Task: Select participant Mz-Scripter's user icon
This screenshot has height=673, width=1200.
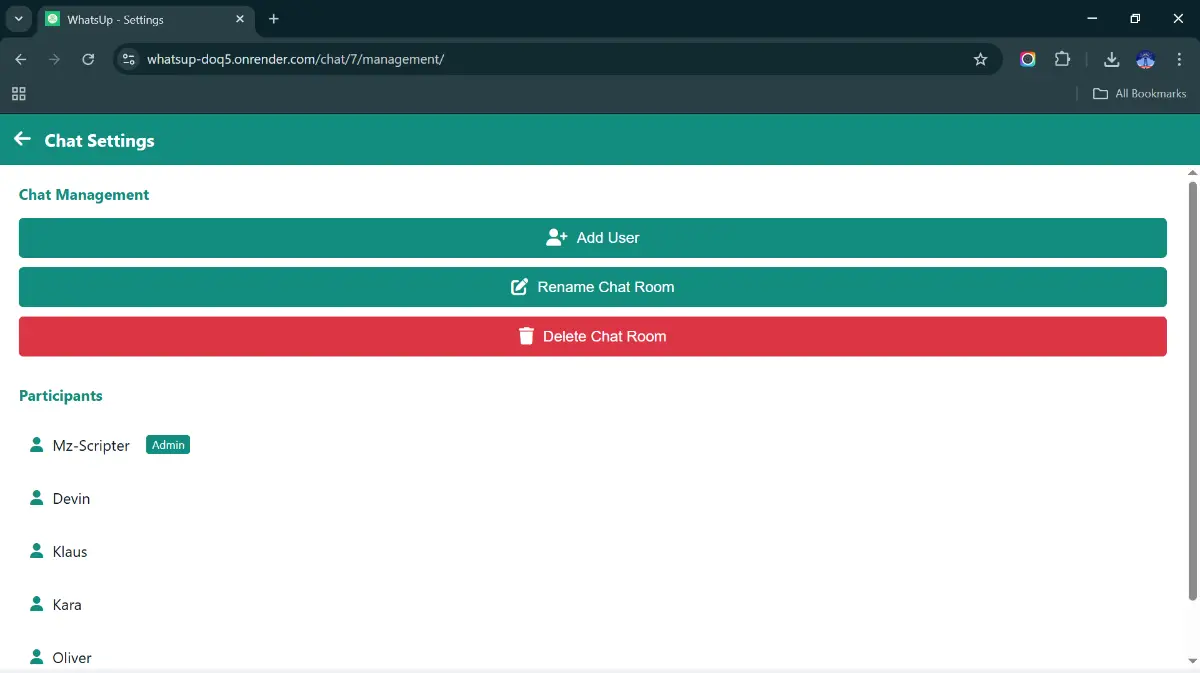Action: click(37, 445)
